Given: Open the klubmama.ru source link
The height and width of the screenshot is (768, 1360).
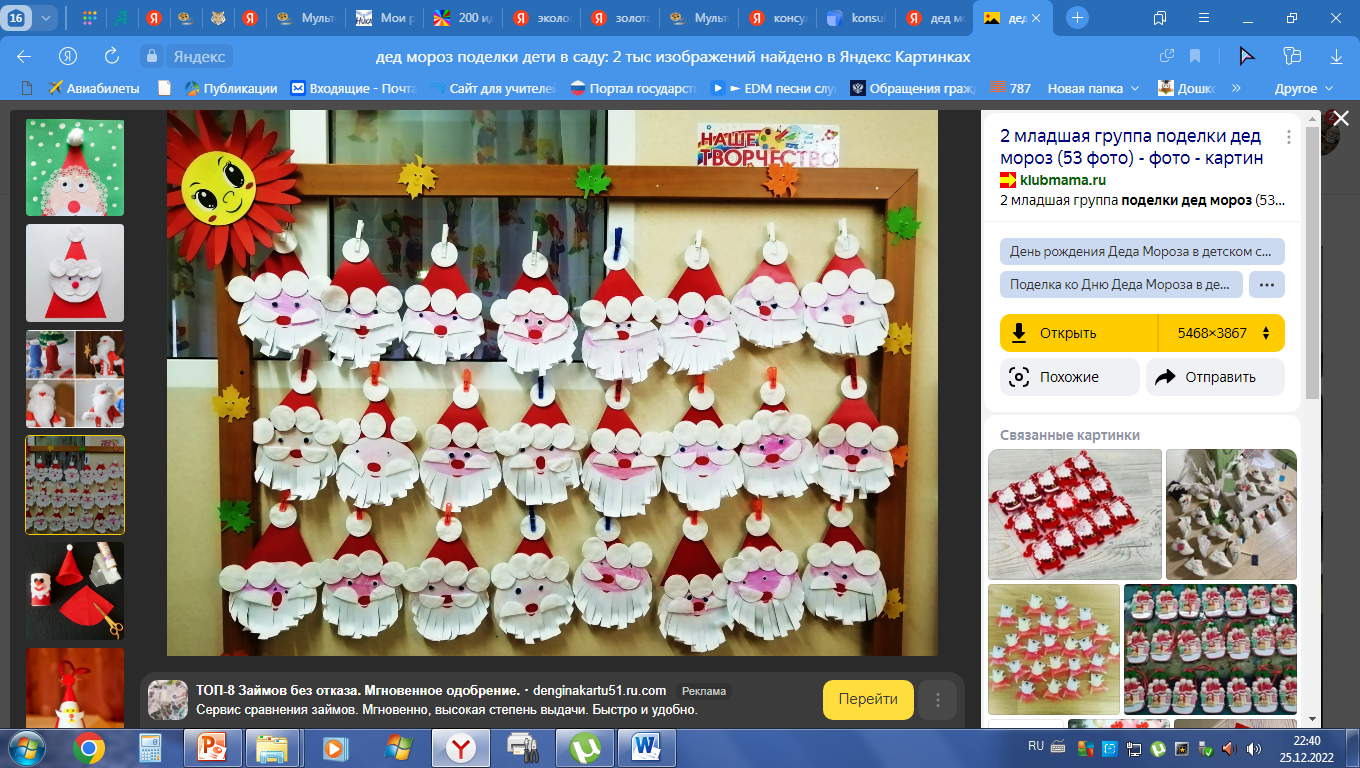Looking at the screenshot, I should coord(1062,180).
